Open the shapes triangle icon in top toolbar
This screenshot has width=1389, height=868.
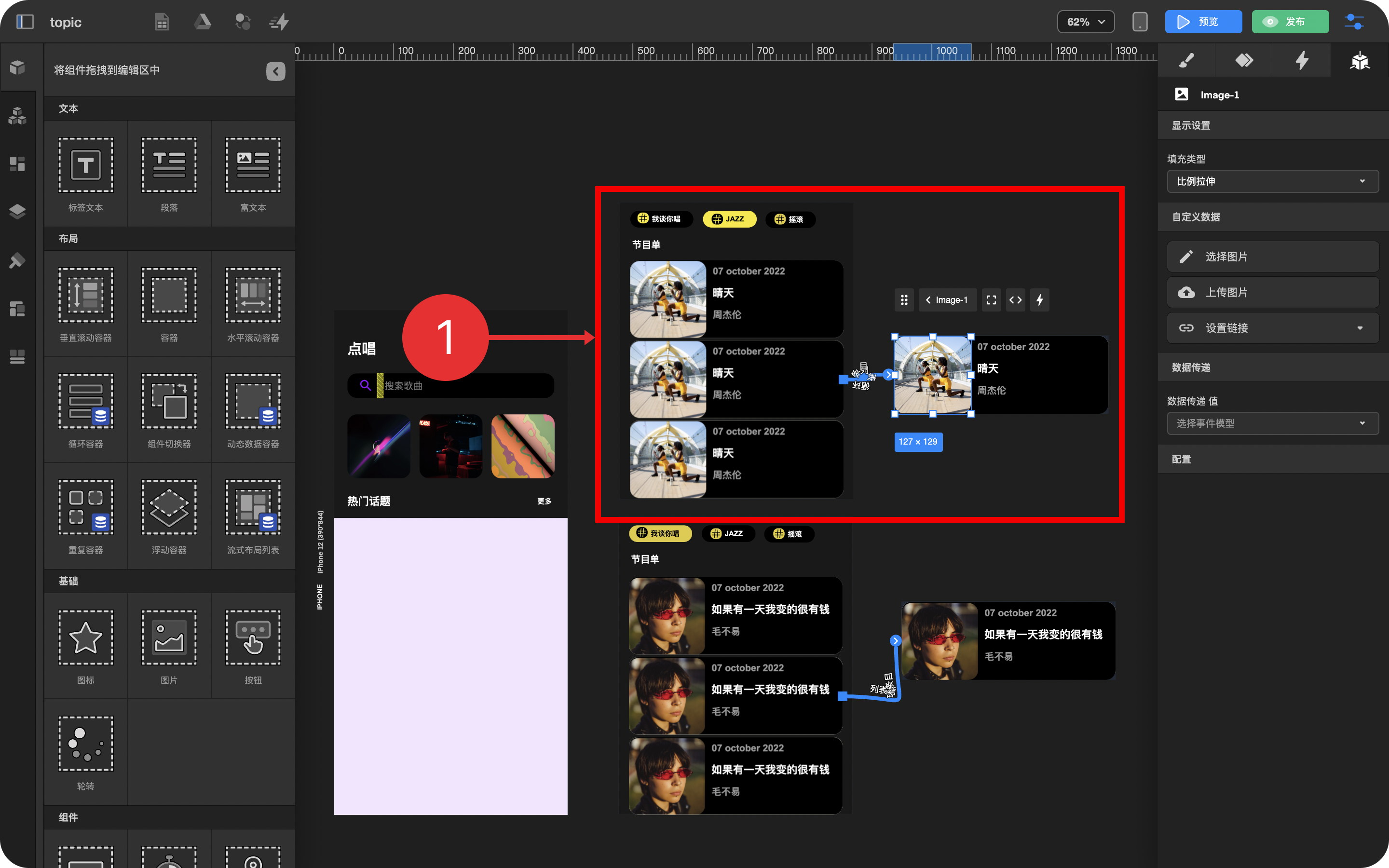[x=202, y=22]
